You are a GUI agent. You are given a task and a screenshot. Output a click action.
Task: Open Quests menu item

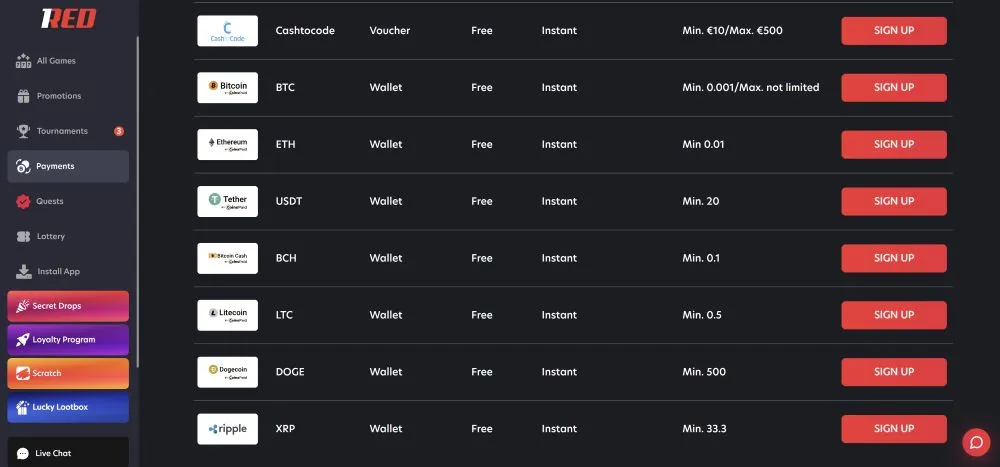(68, 202)
